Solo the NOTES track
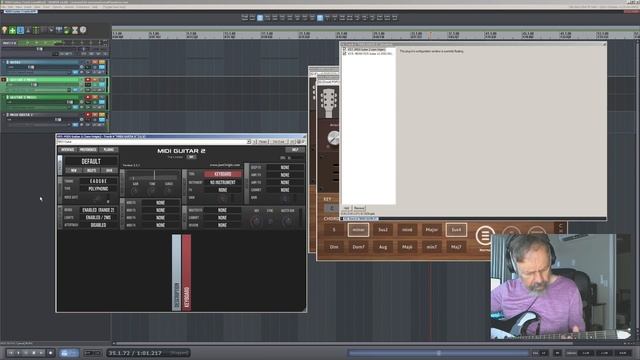 (x=102, y=62)
